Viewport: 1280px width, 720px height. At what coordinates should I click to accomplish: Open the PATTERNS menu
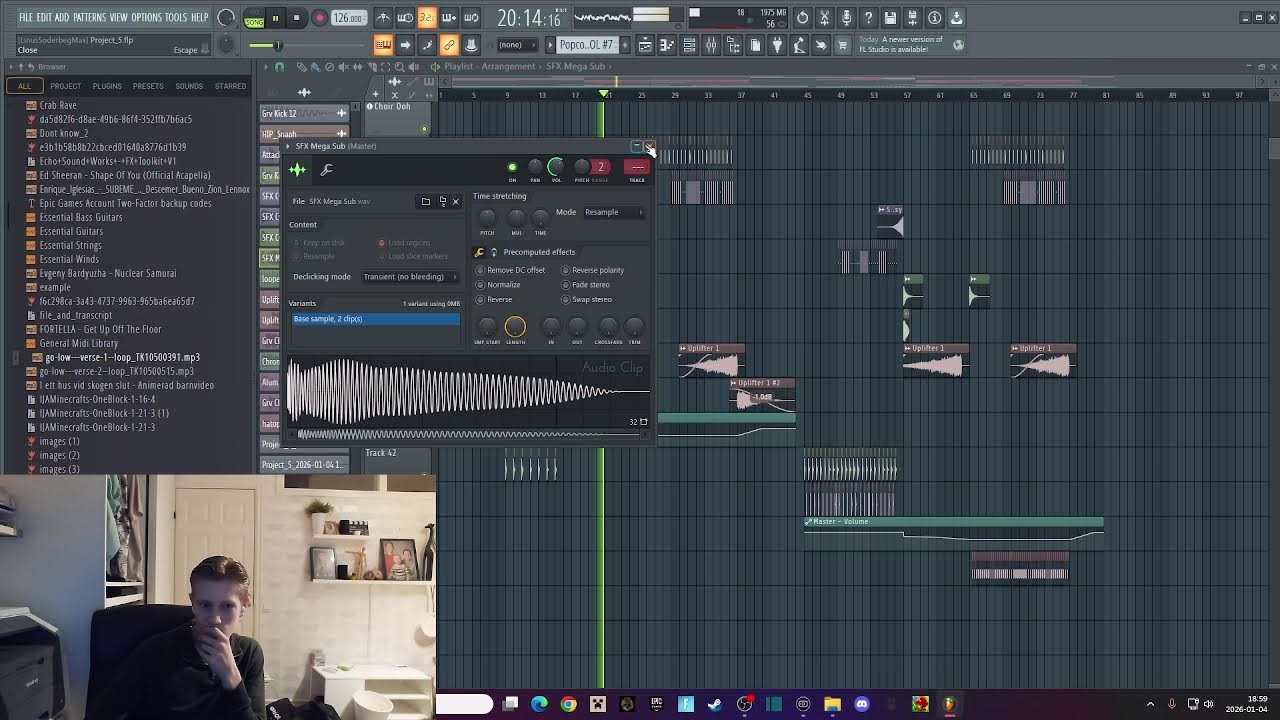point(89,18)
